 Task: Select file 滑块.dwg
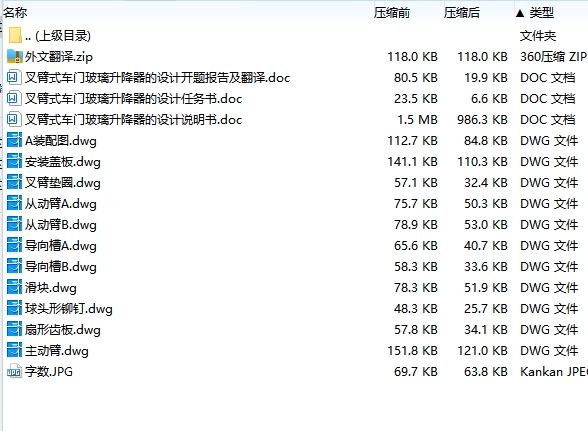pyautogui.click(x=51, y=288)
